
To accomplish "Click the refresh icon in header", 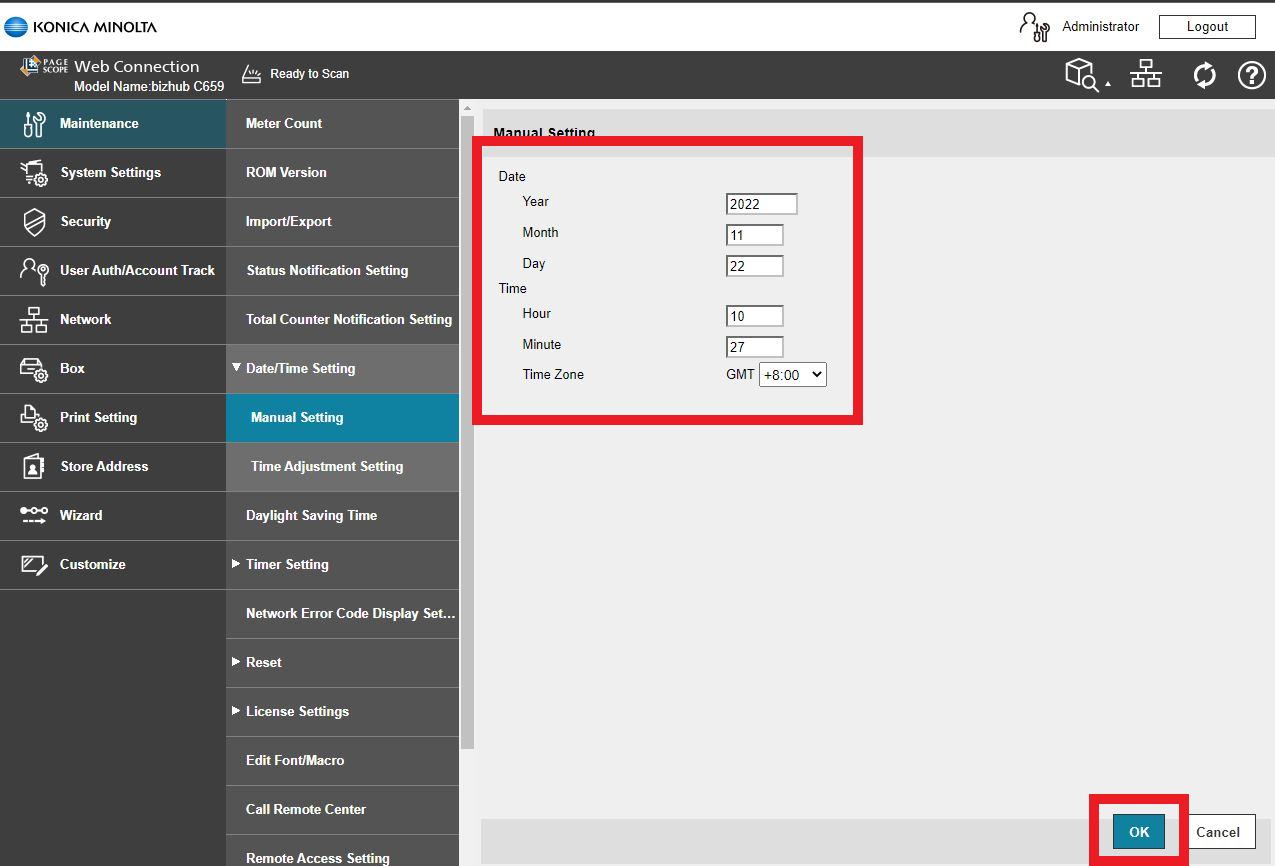I will coord(1204,75).
